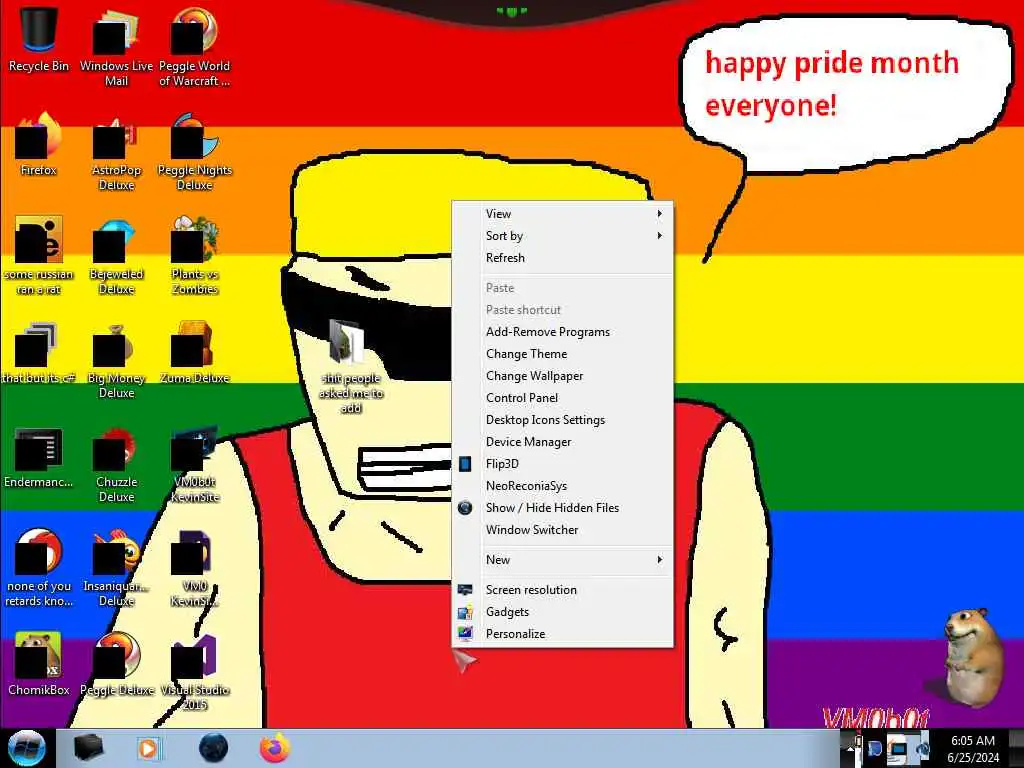The width and height of the screenshot is (1024, 768).
Task: Select the Firefox desktop shortcut
Action: [39, 145]
